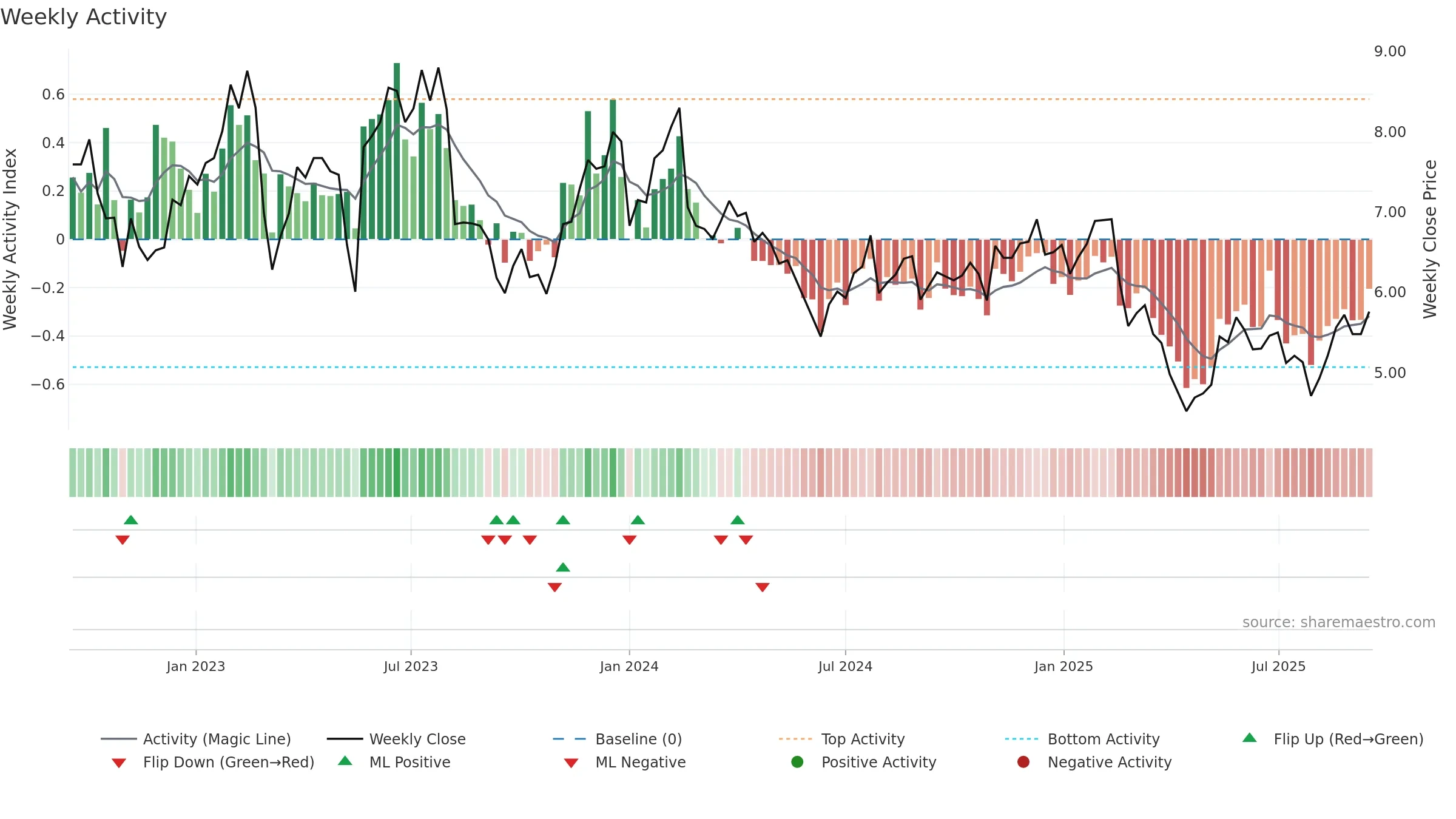
Task: Click the Weekly Close Price axis title
Action: point(1430,239)
